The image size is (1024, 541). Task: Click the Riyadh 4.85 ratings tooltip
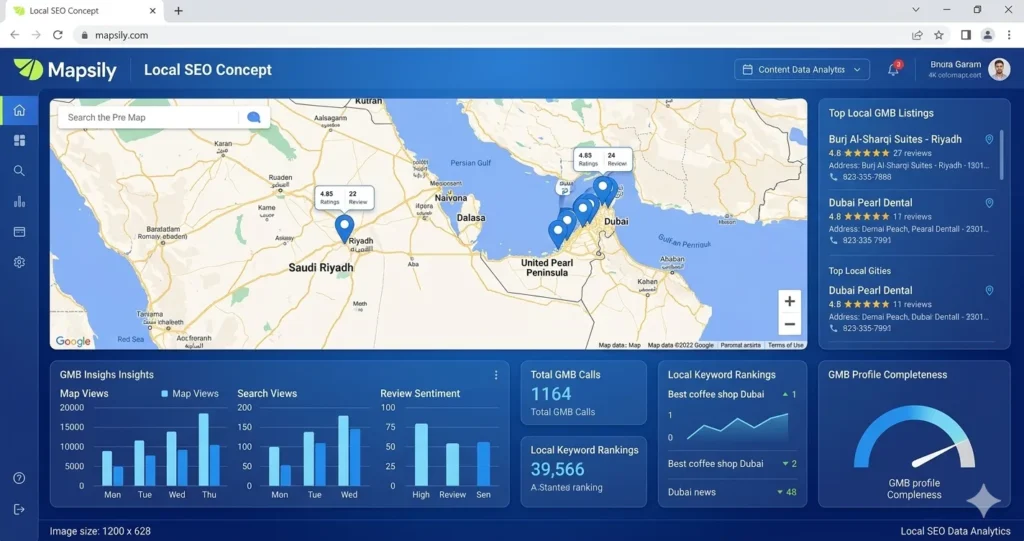pos(344,197)
